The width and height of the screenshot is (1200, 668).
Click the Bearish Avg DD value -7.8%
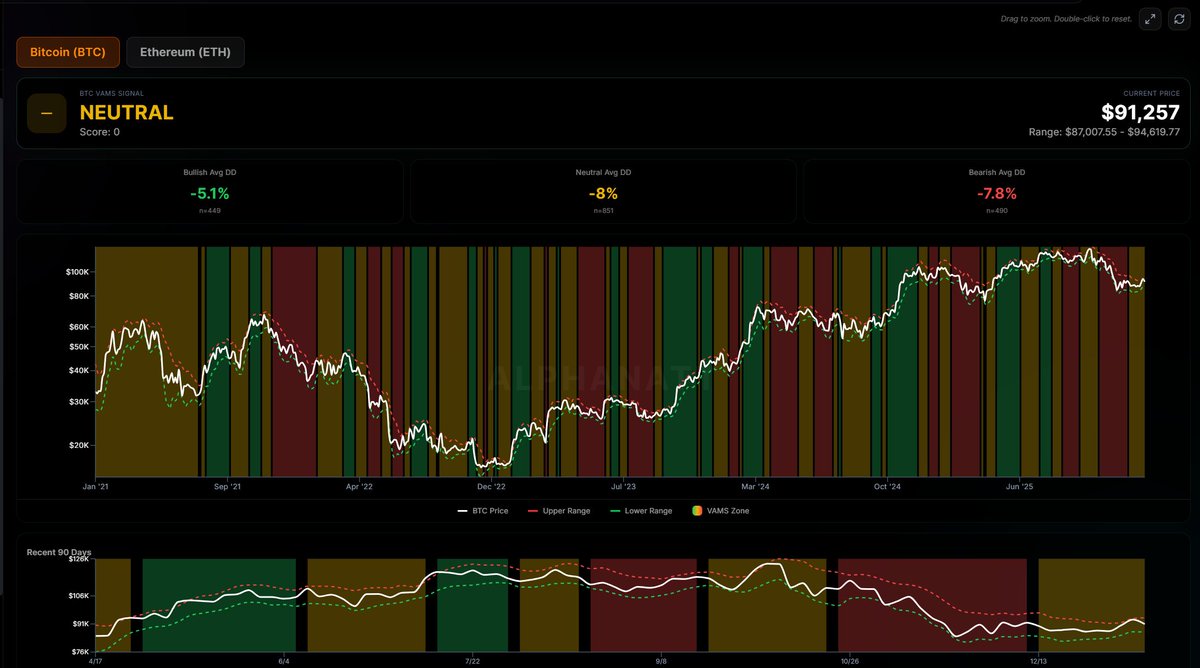point(997,194)
